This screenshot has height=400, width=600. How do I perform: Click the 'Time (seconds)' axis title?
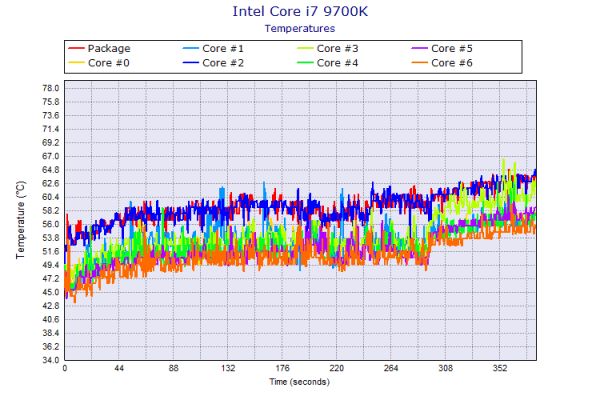300,382
